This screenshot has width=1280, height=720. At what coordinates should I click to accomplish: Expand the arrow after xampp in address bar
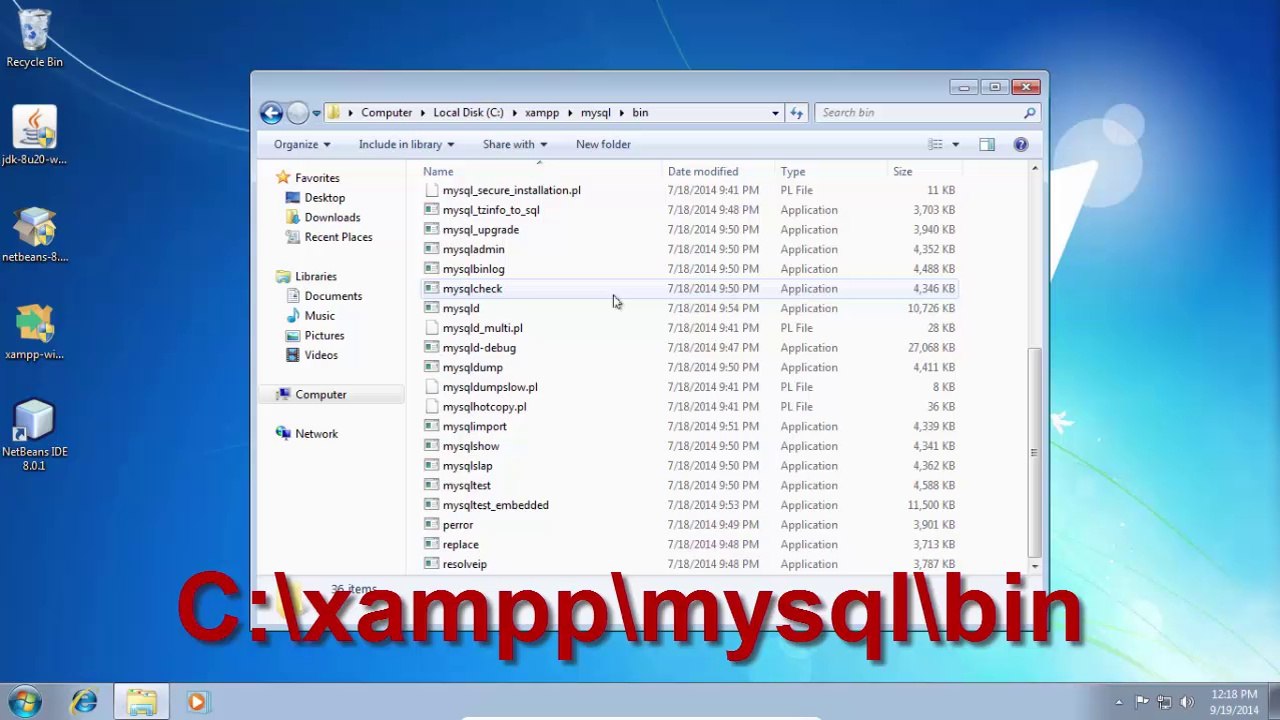570,113
